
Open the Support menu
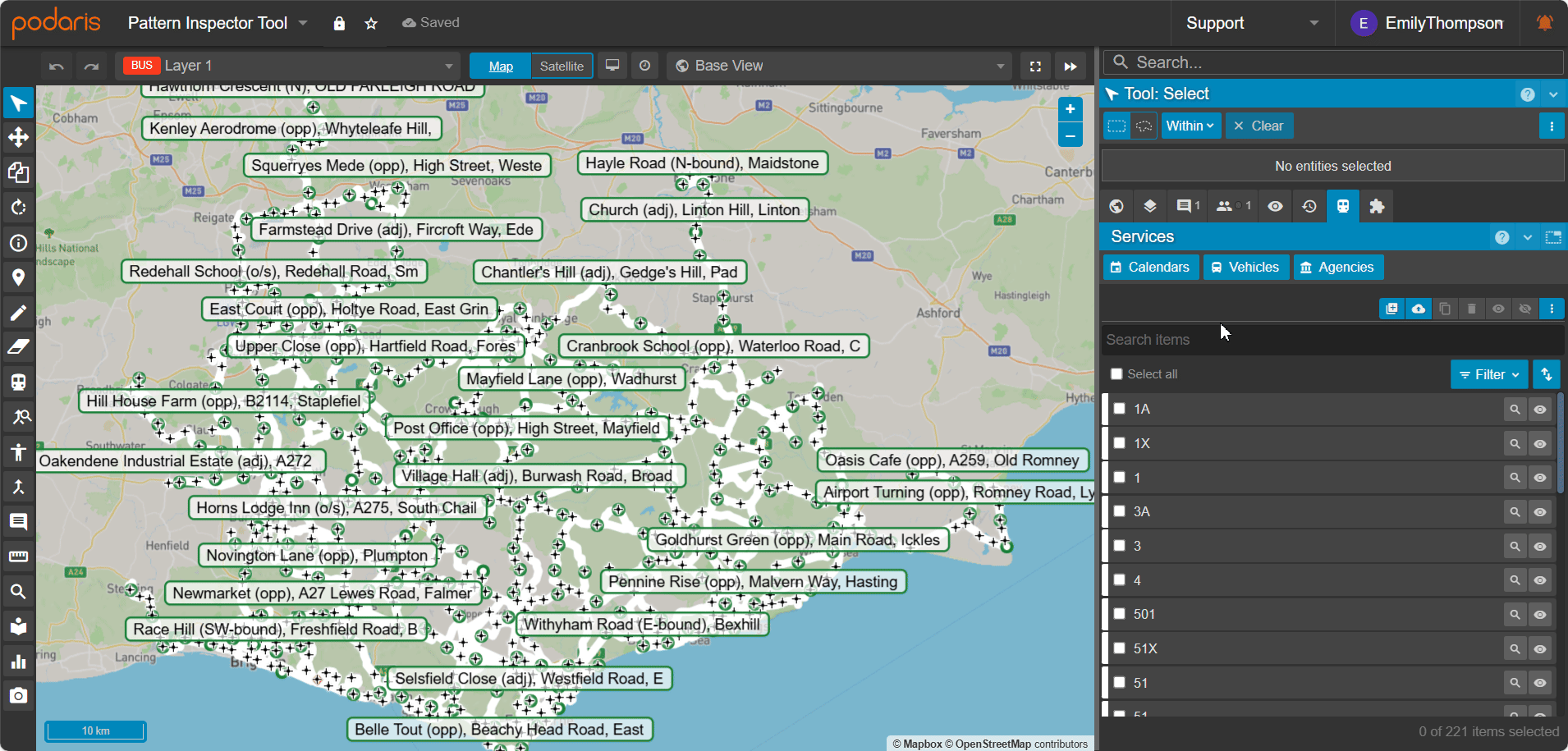pyautogui.click(x=1251, y=23)
